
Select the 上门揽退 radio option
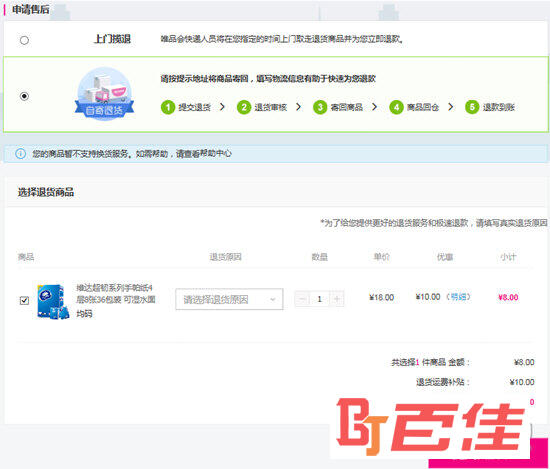pos(24,40)
